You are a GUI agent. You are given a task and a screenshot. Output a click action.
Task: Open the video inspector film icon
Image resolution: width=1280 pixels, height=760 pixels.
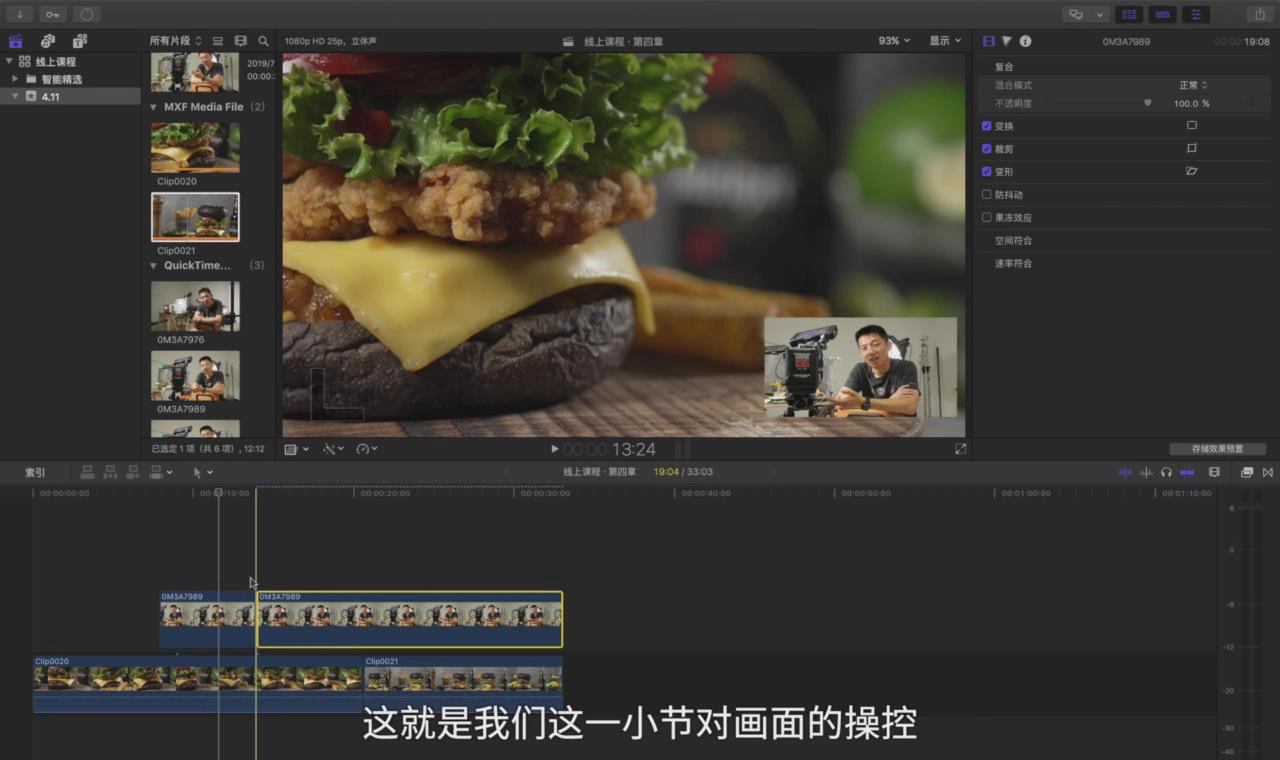tap(989, 41)
